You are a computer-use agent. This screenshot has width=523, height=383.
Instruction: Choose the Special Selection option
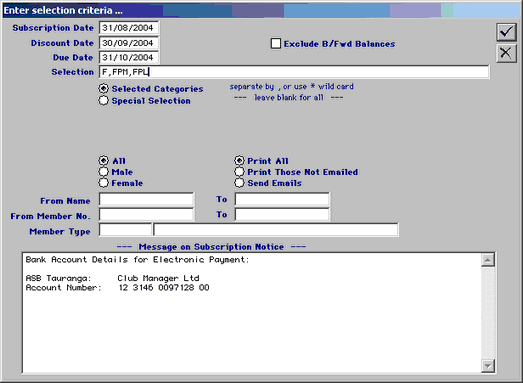[x=103, y=100]
